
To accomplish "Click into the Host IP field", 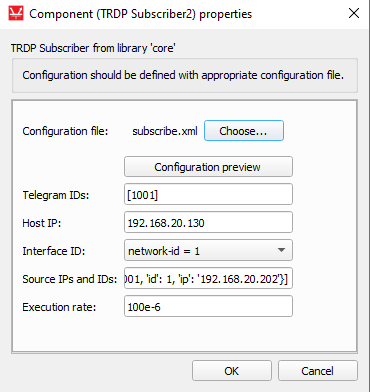I will click(x=208, y=222).
